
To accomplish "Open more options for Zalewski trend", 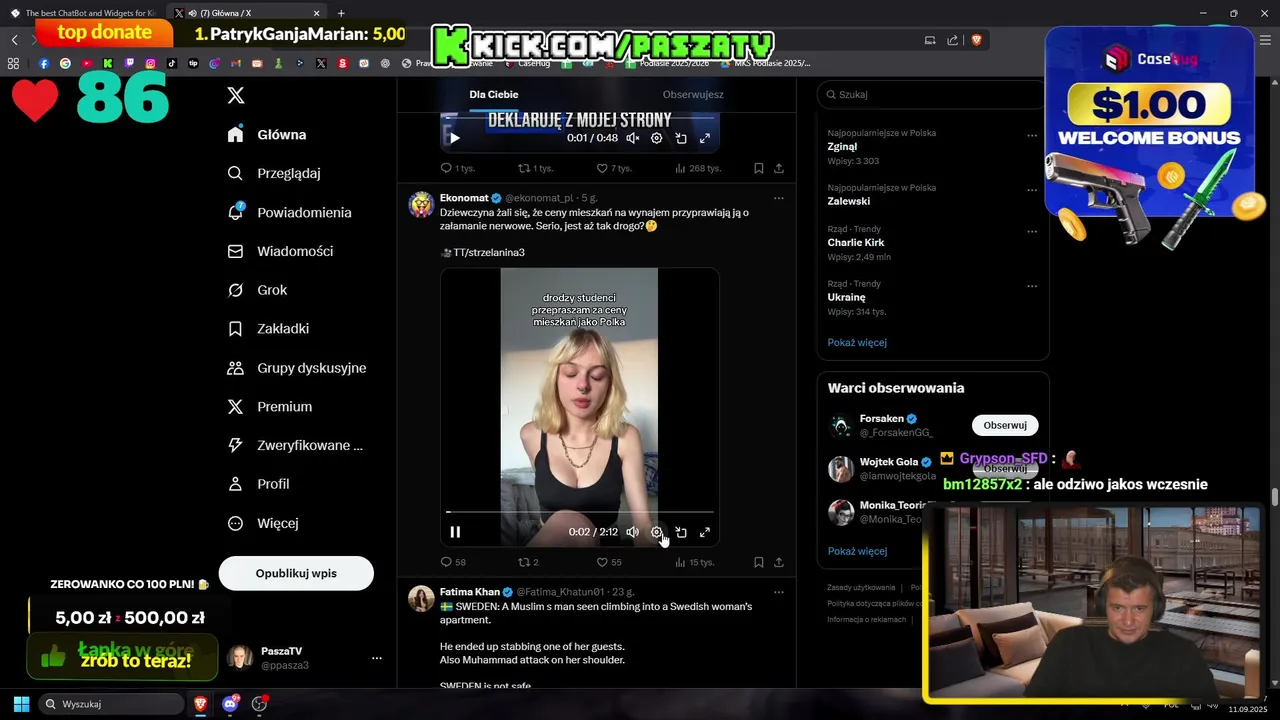I will click(1032, 190).
